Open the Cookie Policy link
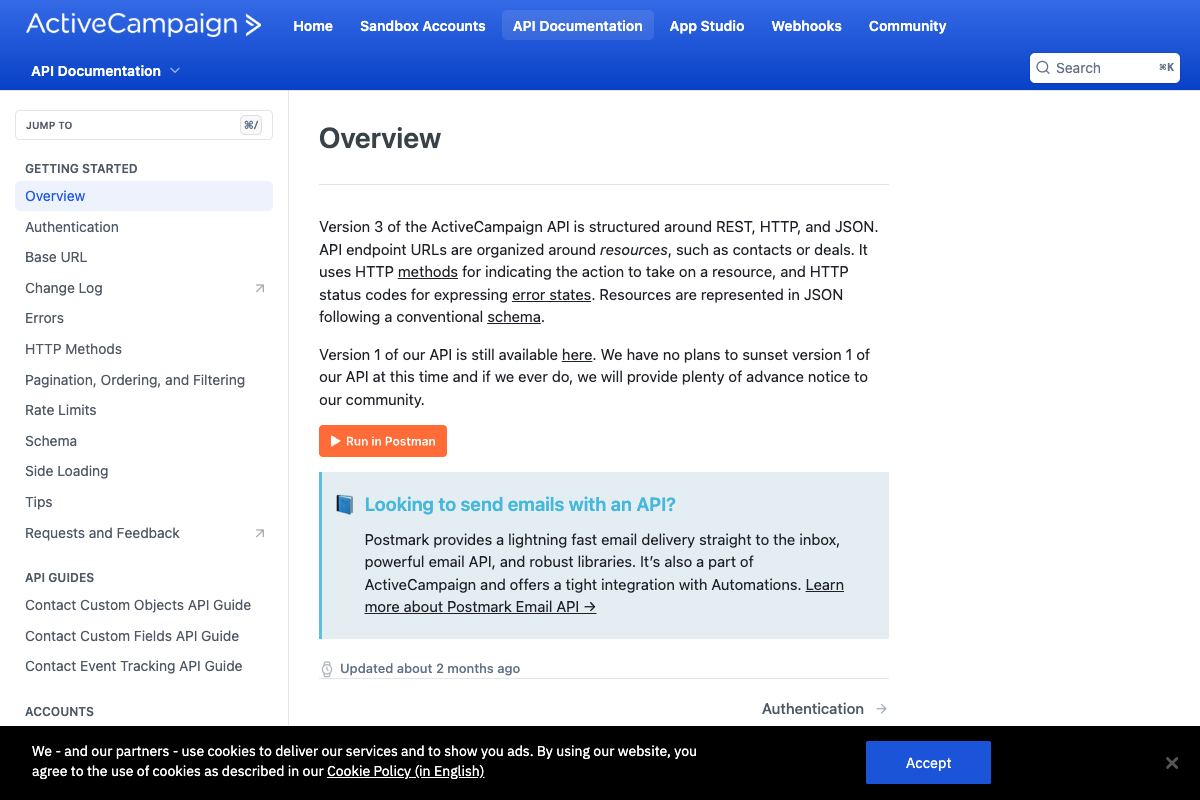Viewport: 1200px width, 800px height. tap(406, 771)
